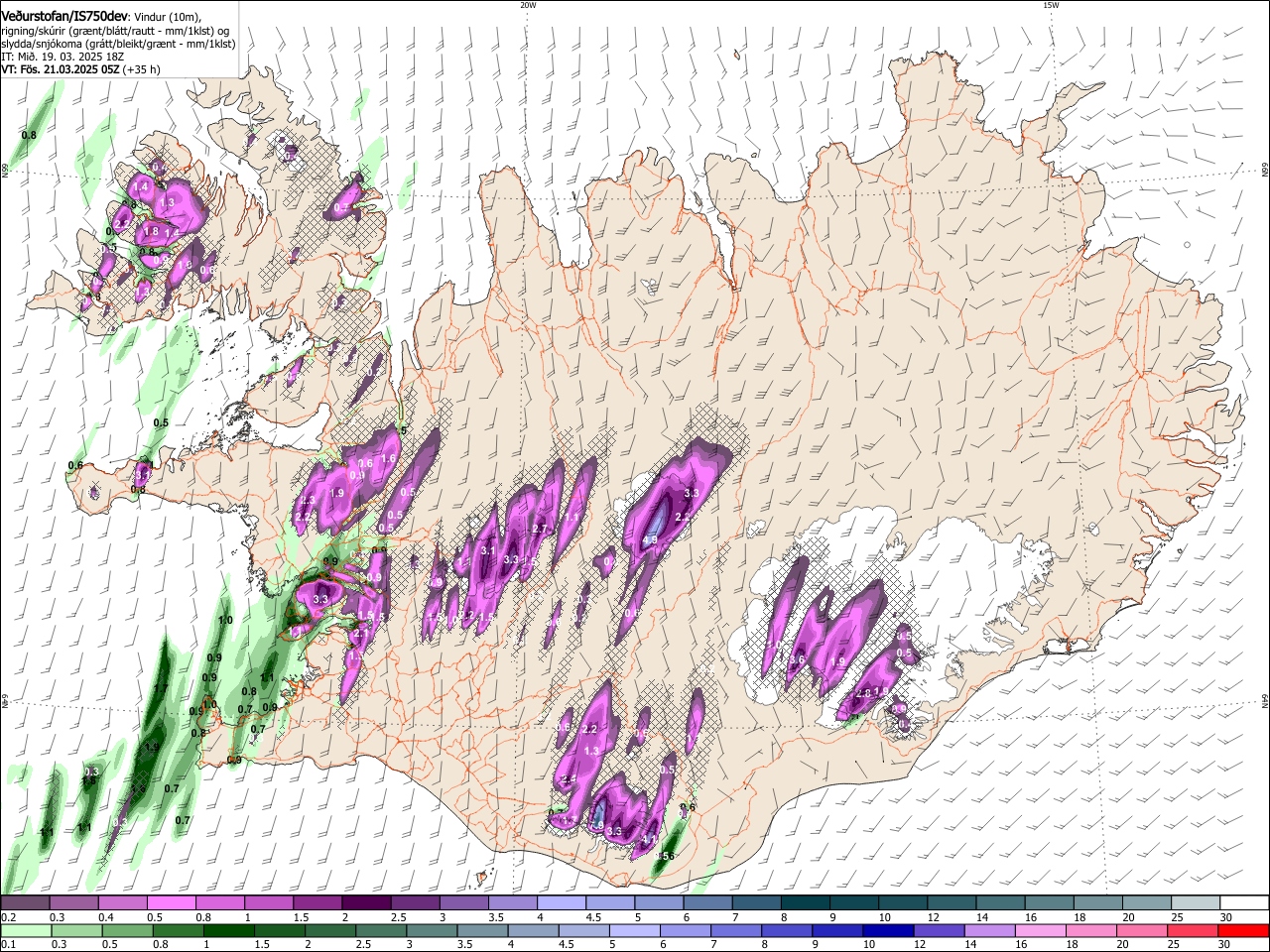Pick the blue lower swatch between 8 and 9

point(787,930)
